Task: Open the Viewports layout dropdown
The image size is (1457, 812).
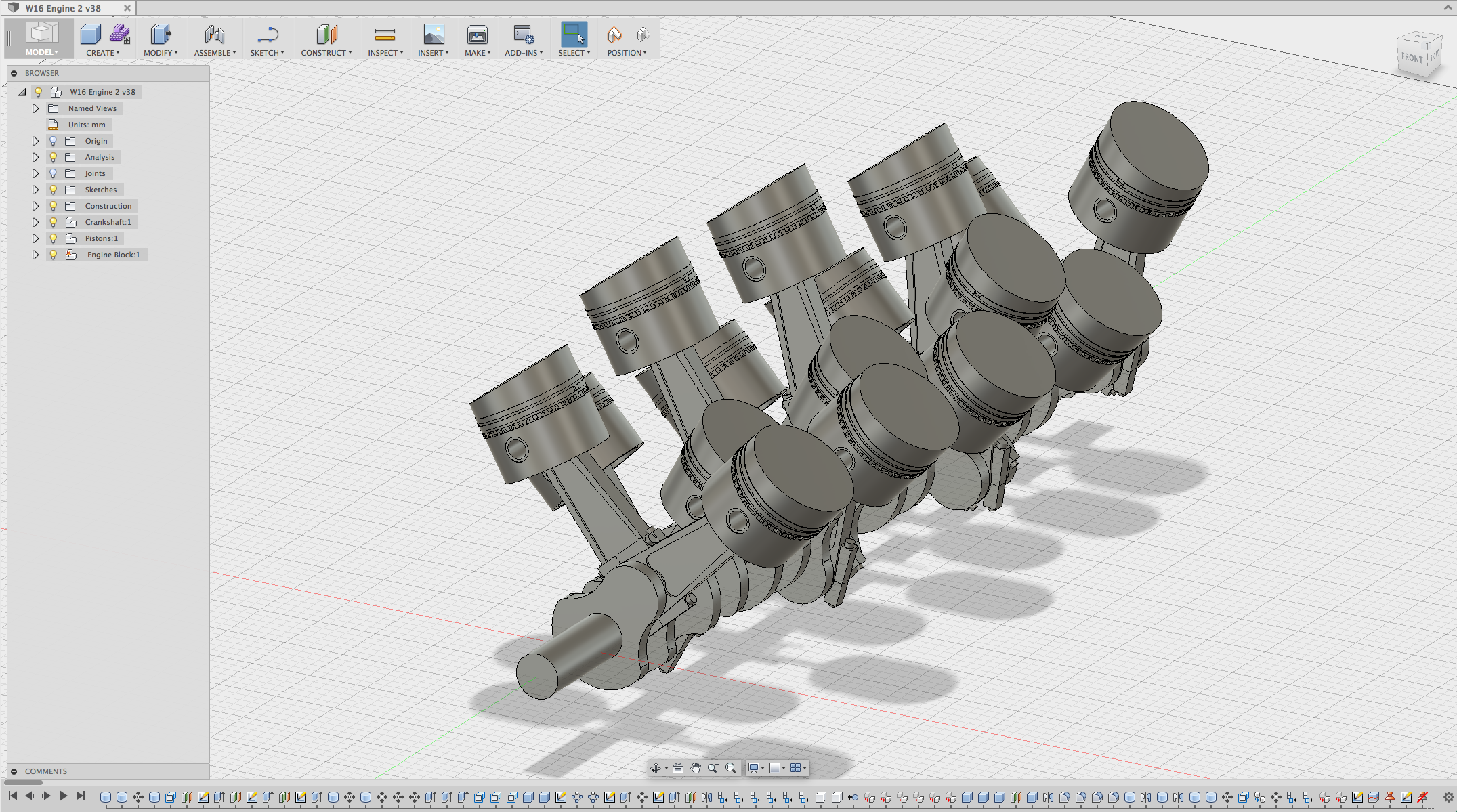Action: click(798, 768)
